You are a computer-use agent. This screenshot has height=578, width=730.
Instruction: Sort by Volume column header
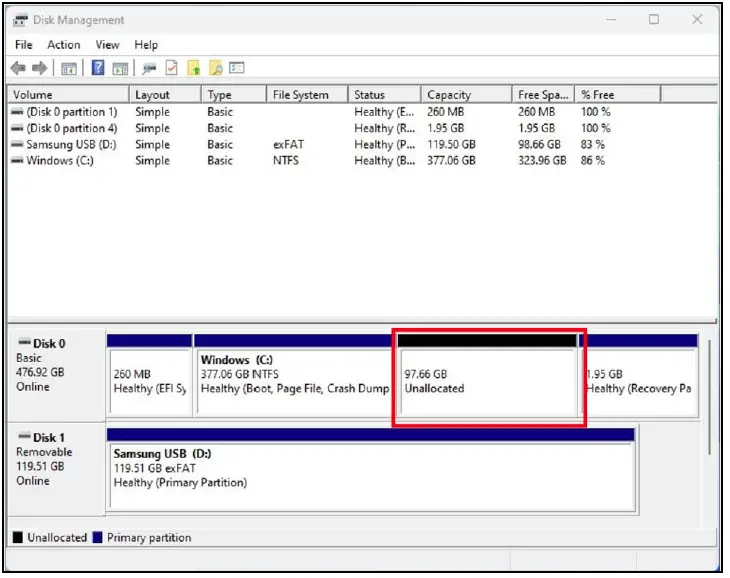68,94
